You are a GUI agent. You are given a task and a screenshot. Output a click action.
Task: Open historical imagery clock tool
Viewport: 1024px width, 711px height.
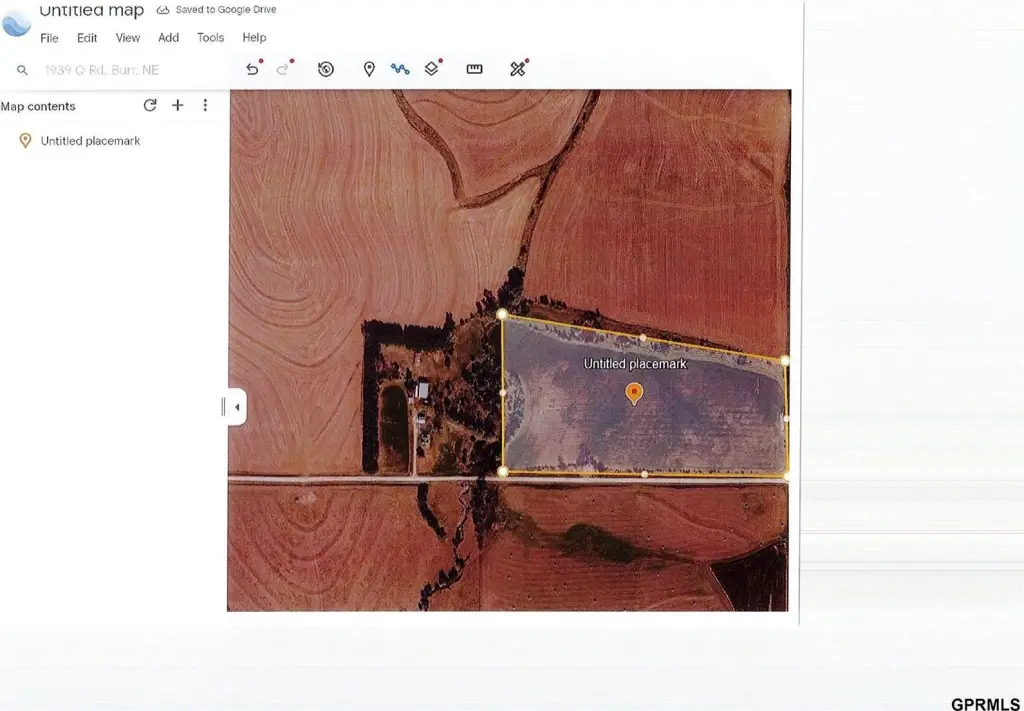coord(326,69)
